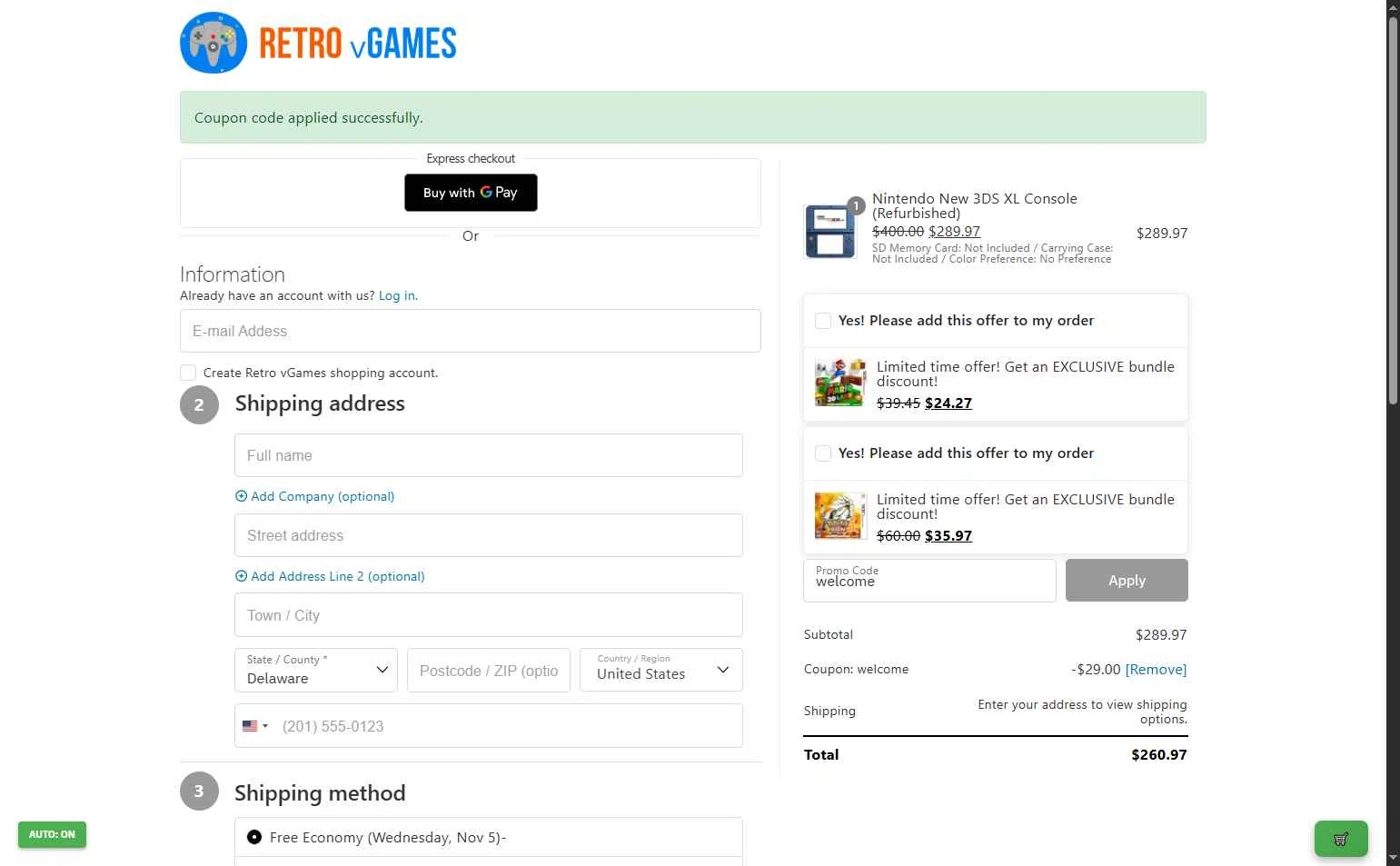Focus the Full name field
The image size is (1400, 866).
point(489,455)
